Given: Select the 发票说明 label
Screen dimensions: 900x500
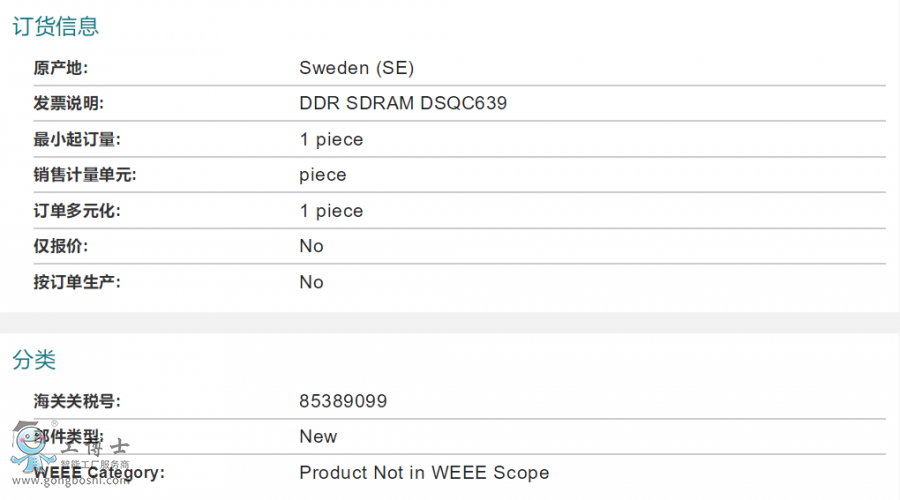Looking at the screenshot, I should [69, 103].
